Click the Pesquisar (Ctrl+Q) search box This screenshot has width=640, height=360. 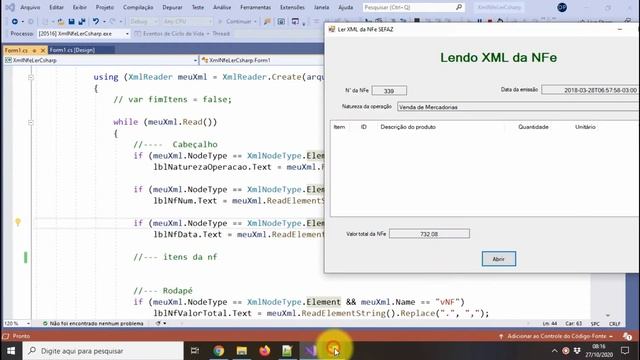[413, 7]
